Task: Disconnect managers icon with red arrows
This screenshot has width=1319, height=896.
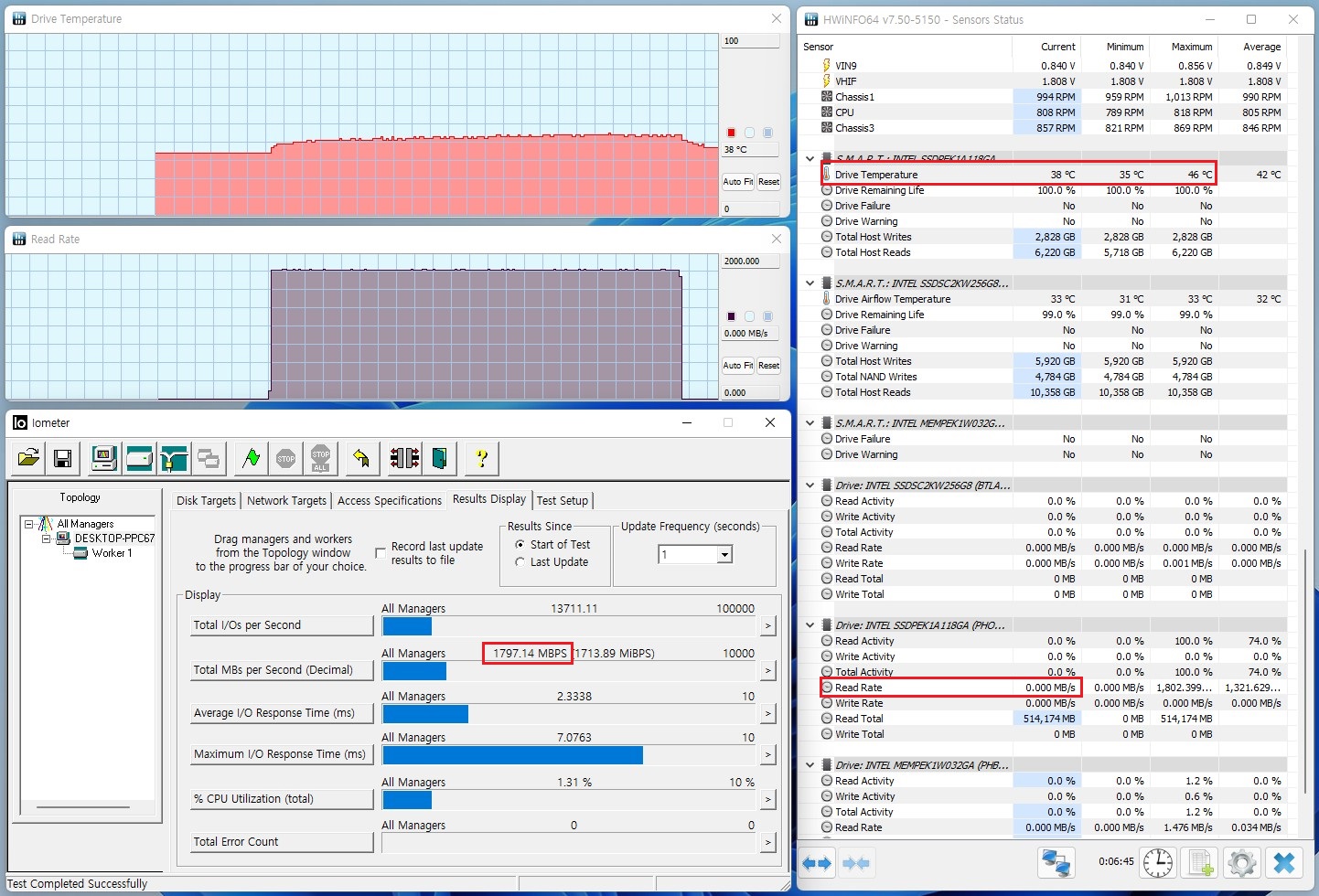Action: [404, 458]
